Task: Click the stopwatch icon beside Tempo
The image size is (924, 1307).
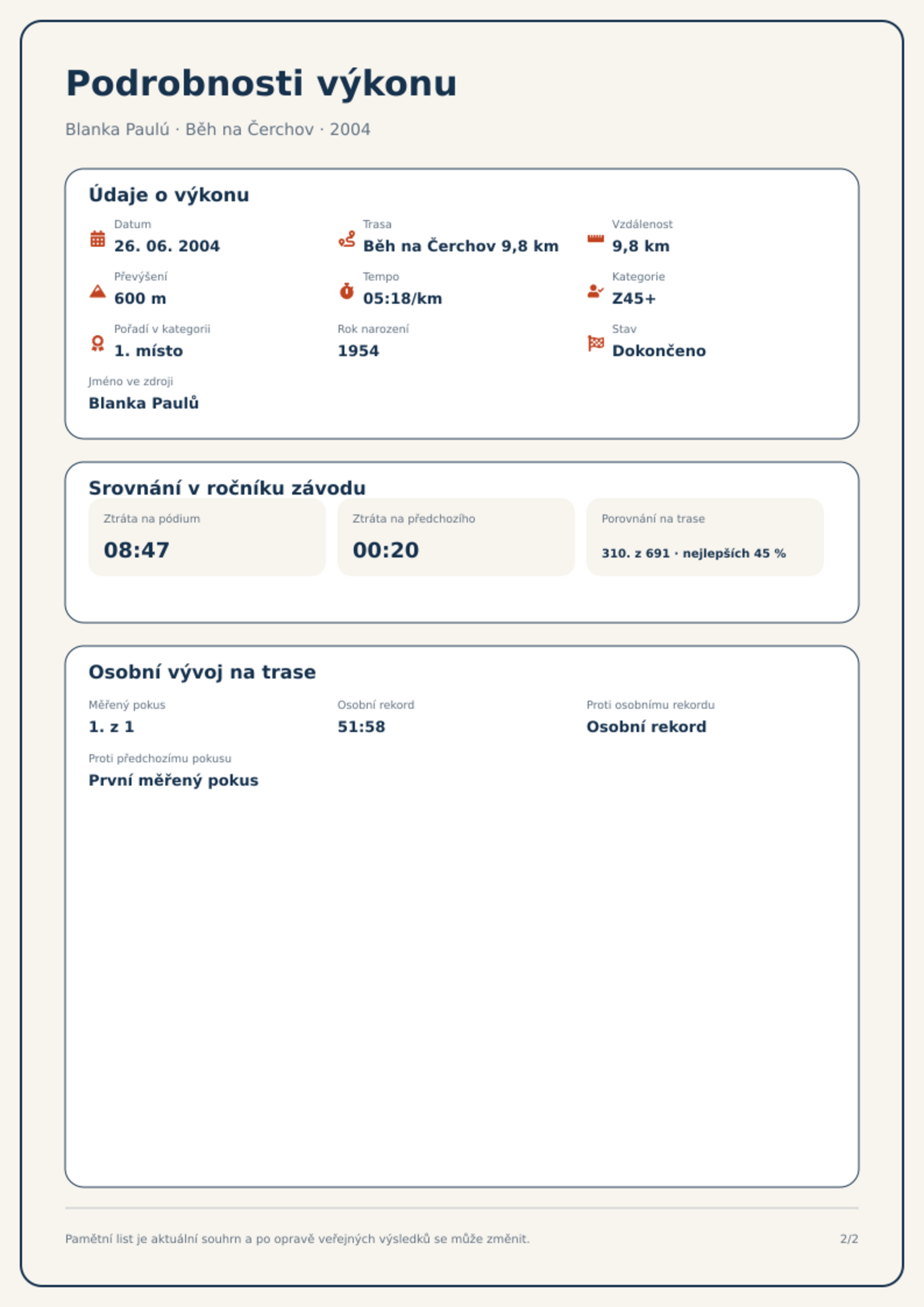Action: tap(347, 291)
